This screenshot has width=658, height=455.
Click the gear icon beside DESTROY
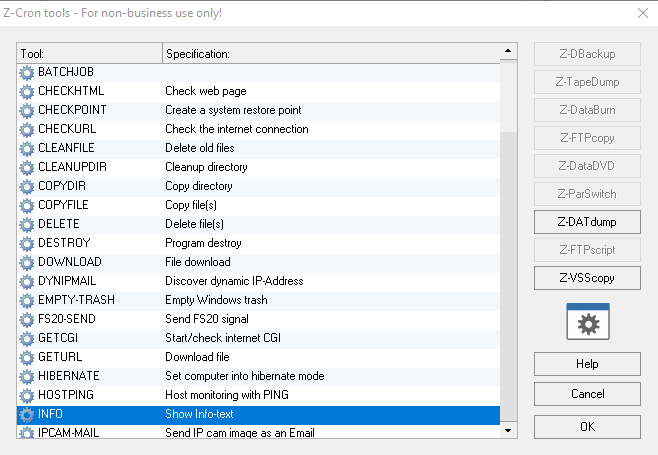point(26,243)
